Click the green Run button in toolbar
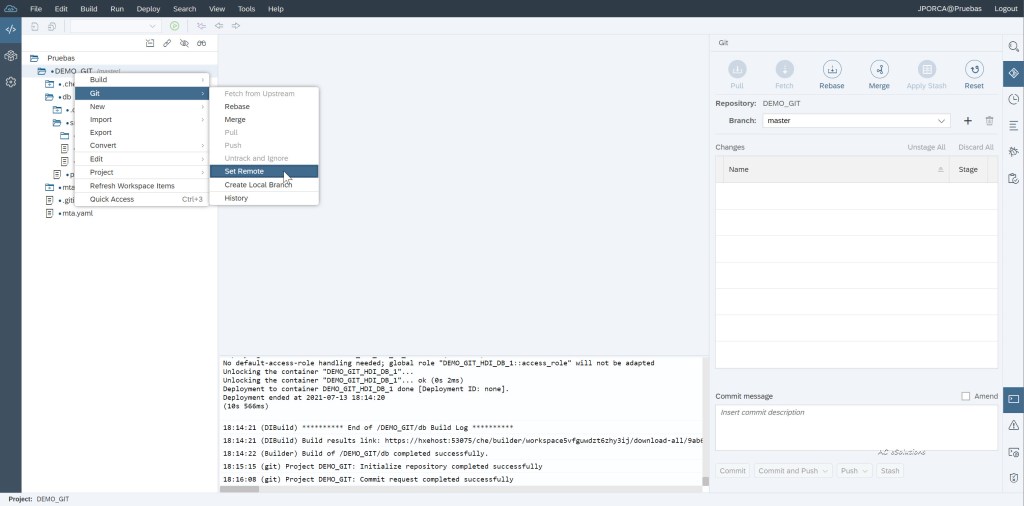 coord(175,25)
